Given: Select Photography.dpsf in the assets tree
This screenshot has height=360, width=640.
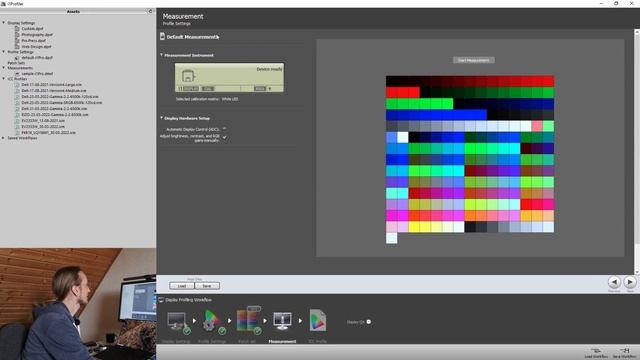Looking at the screenshot, I should coord(37,35).
